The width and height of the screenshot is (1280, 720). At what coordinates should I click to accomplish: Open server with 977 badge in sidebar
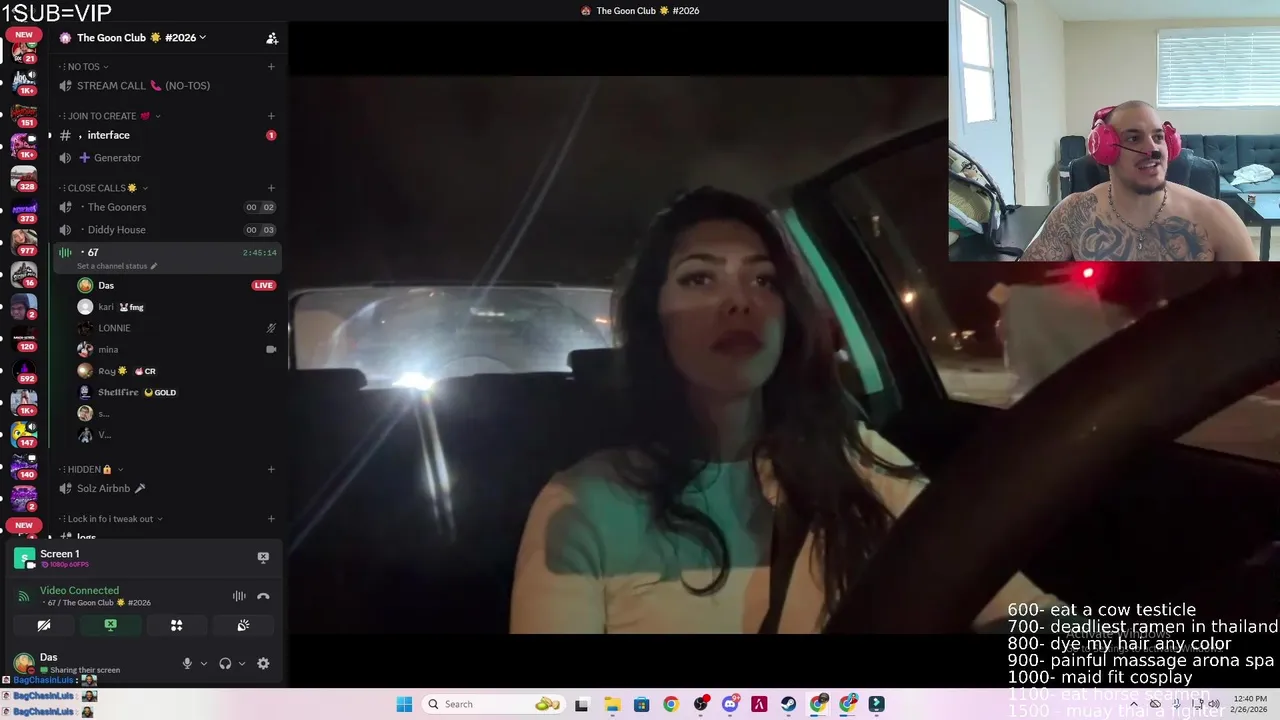click(x=24, y=241)
